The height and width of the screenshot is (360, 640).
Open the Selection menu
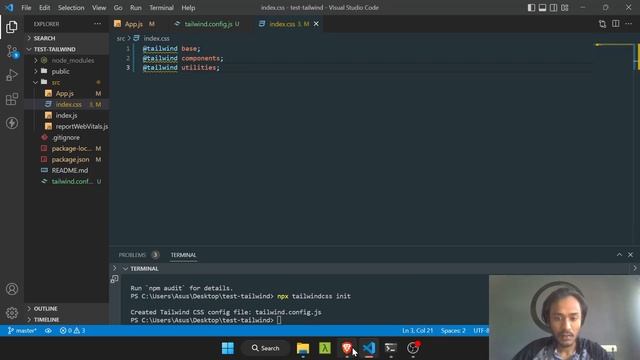point(71,8)
